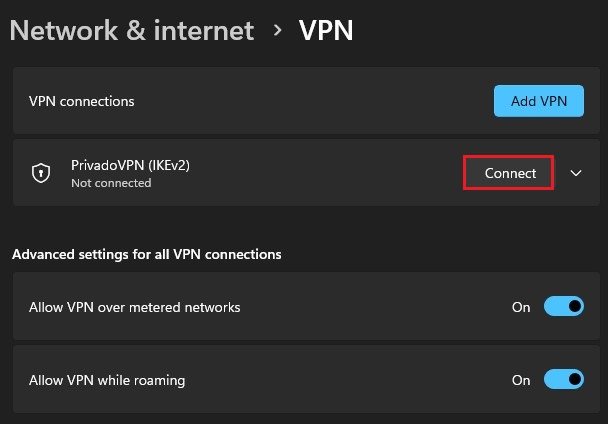Disable Allow VPN over metered networks toggle
608x424 pixels.
click(x=563, y=306)
